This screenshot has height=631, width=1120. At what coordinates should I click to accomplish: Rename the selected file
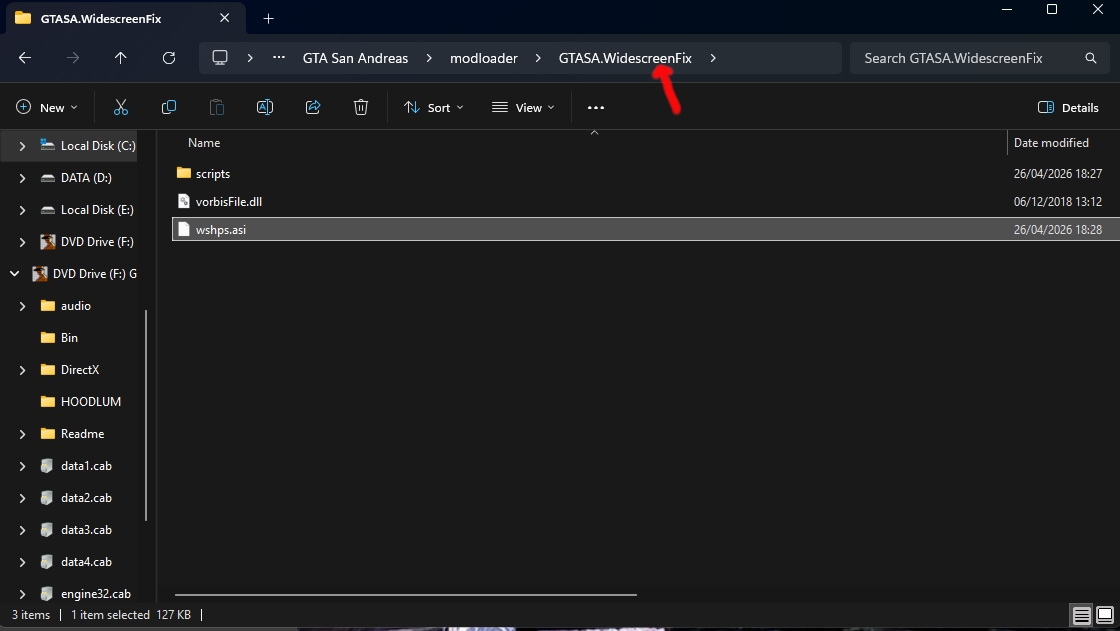pos(265,107)
